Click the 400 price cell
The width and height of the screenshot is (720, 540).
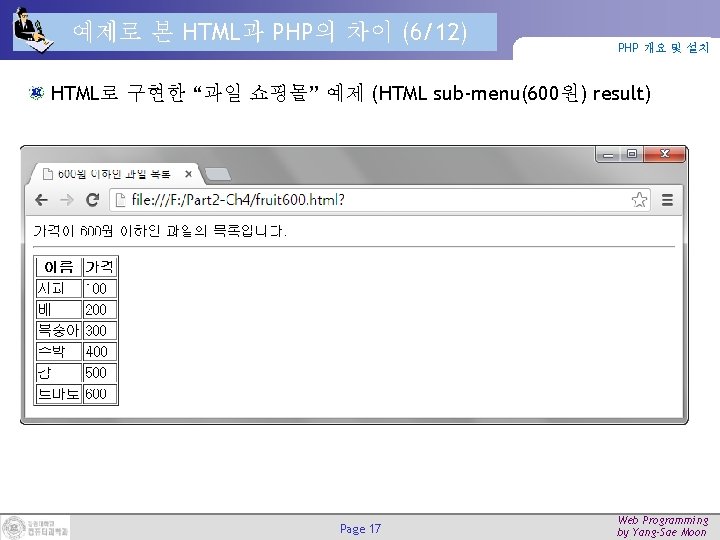click(x=100, y=352)
